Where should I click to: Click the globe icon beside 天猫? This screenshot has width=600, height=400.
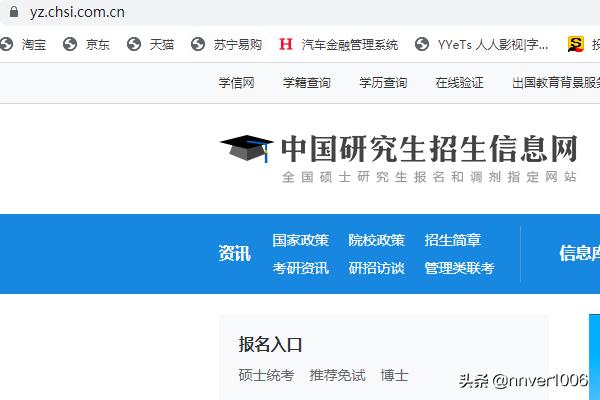point(134,44)
